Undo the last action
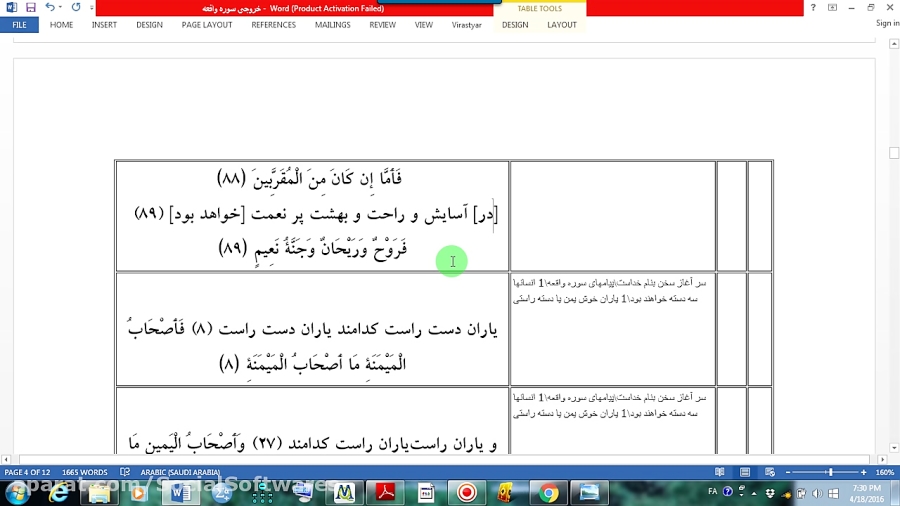The image size is (900, 506). [50, 7]
